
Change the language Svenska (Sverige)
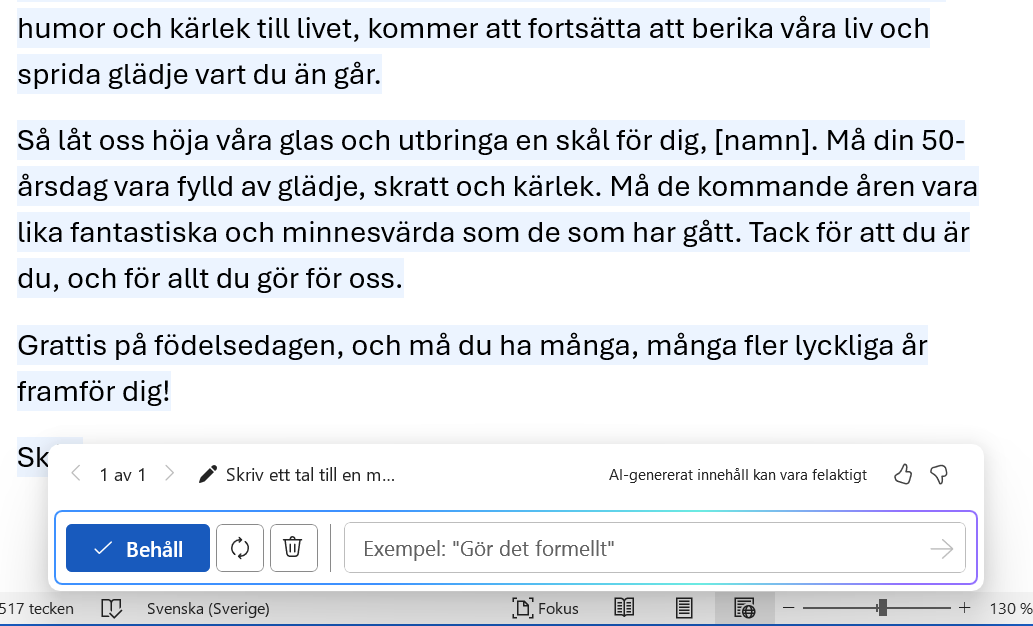click(x=208, y=608)
